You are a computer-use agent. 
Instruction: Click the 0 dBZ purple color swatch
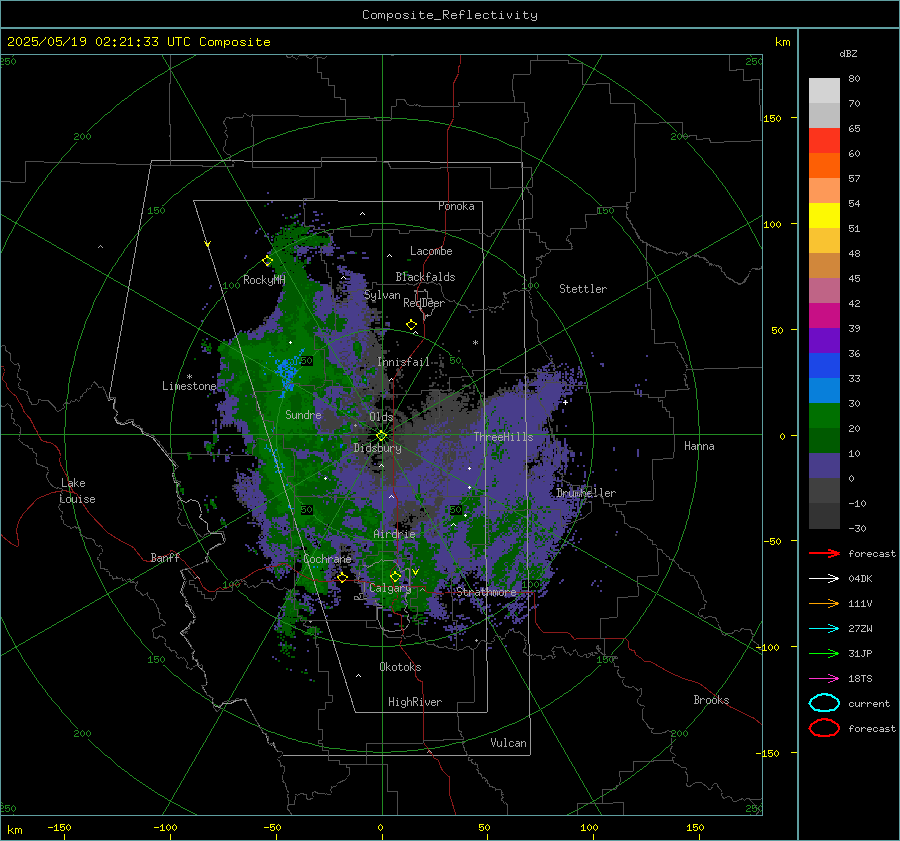[x=824, y=466]
